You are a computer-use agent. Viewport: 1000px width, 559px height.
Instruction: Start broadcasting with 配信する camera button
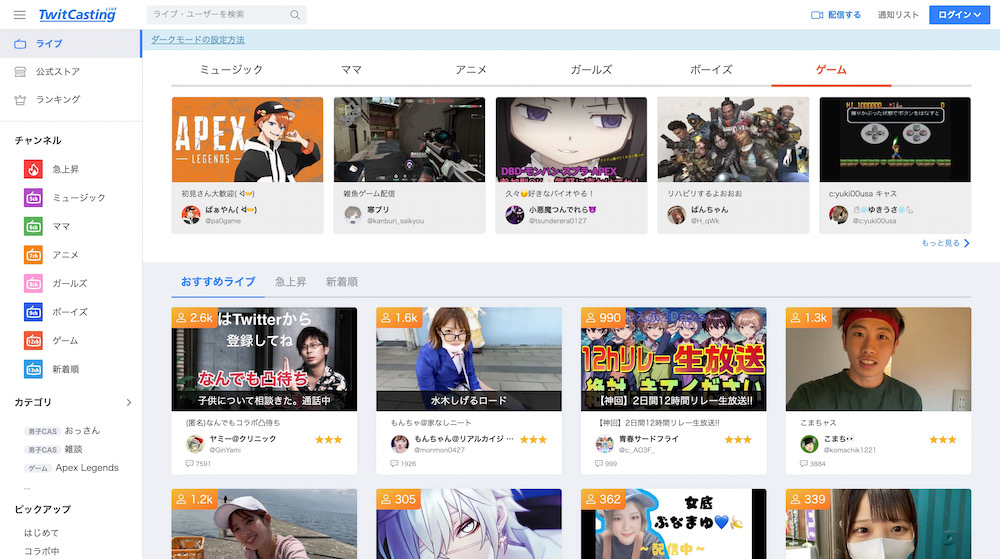[835, 15]
